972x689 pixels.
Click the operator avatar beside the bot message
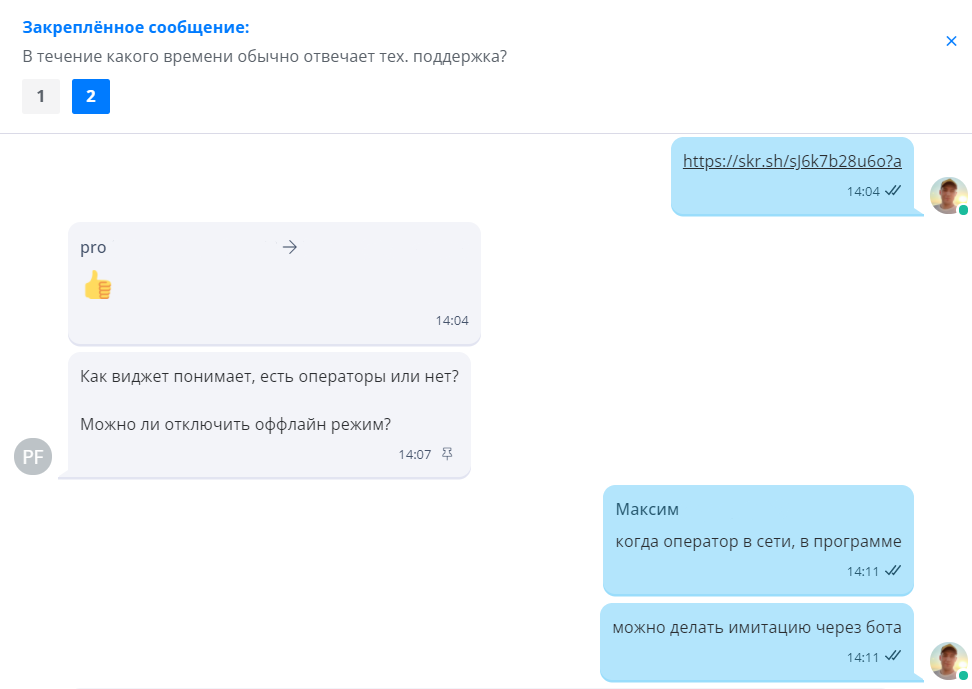tap(948, 661)
